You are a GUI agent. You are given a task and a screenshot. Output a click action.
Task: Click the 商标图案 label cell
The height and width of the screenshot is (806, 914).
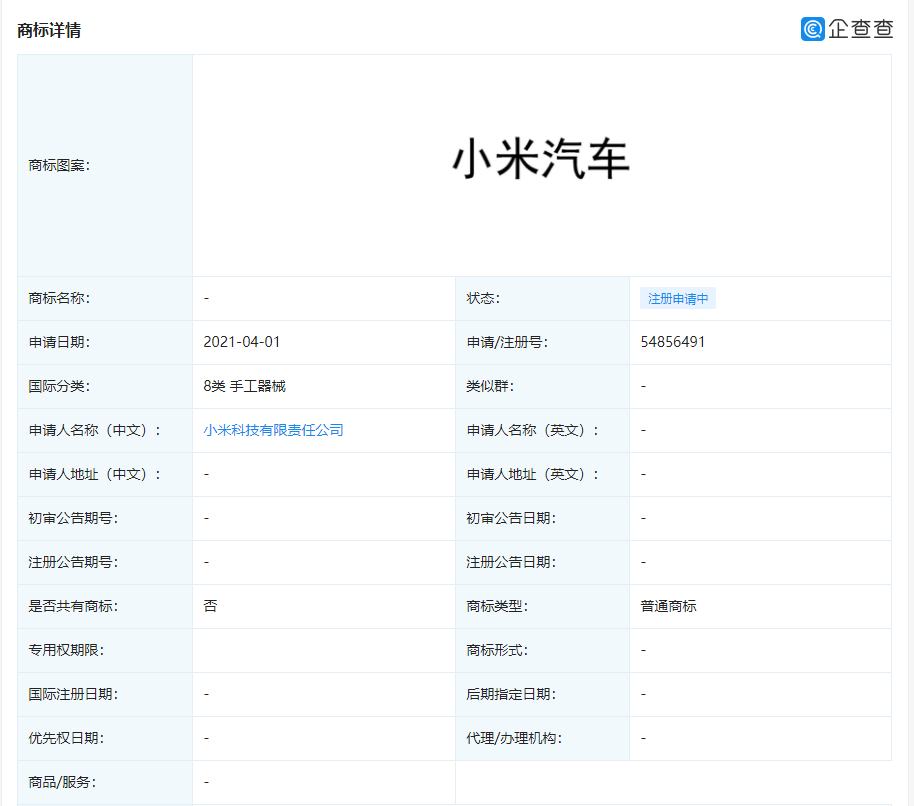pos(105,166)
